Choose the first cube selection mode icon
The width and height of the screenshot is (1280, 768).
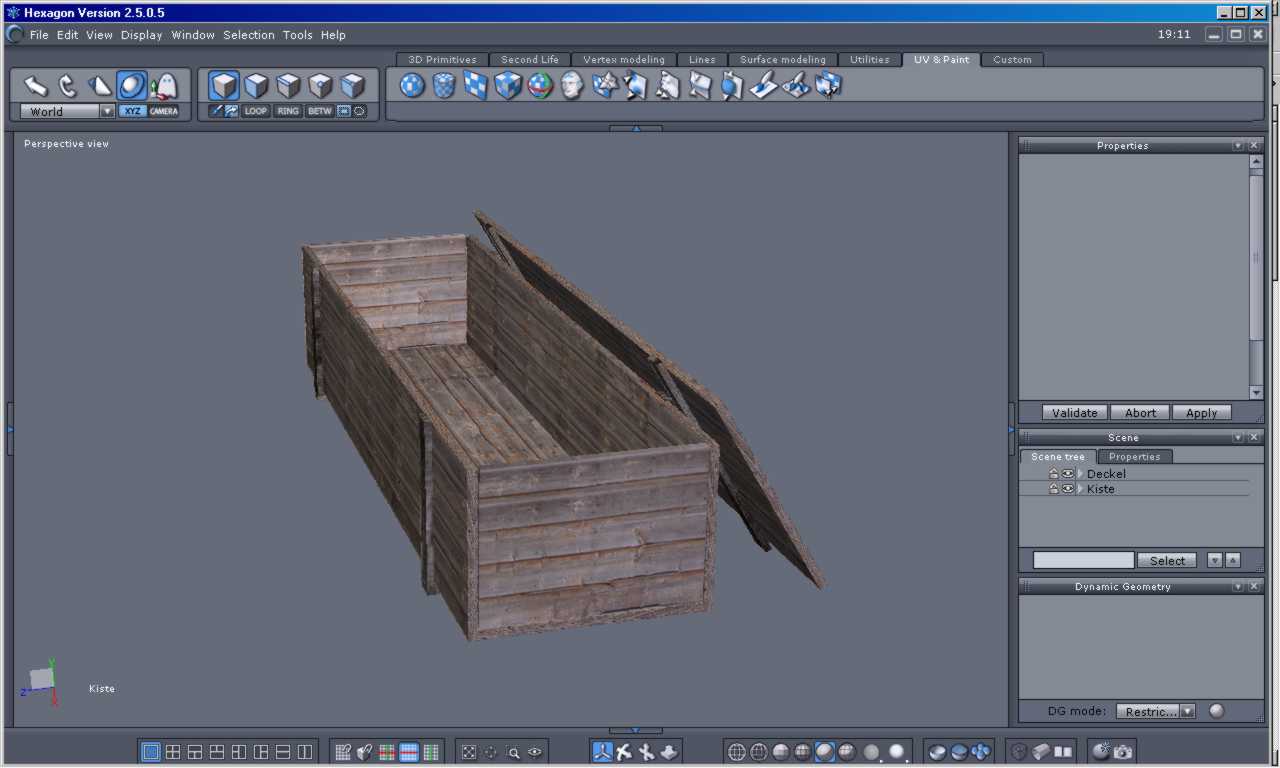[x=224, y=86]
